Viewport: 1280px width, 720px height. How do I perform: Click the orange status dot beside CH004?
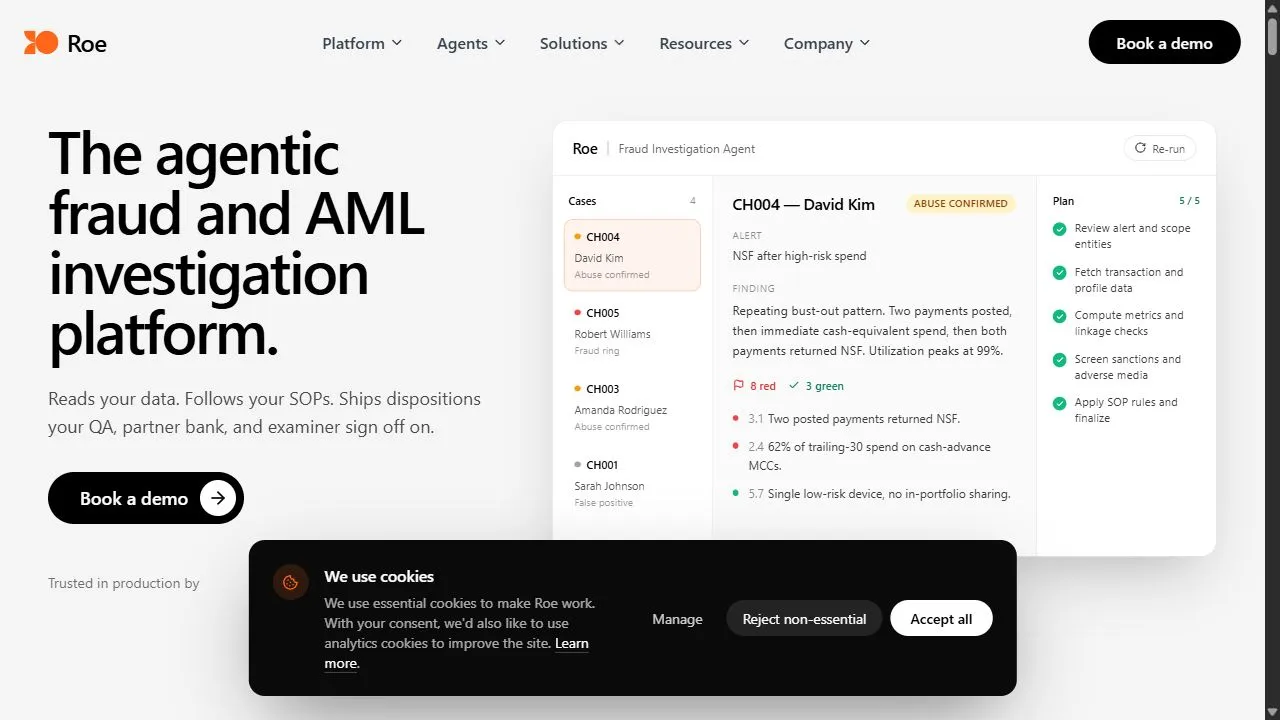coord(578,237)
